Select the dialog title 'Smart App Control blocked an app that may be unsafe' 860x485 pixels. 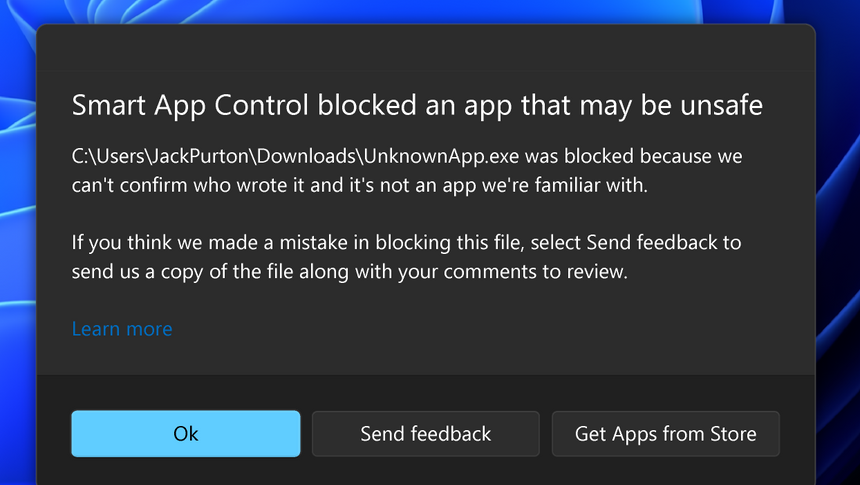(x=417, y=105)
